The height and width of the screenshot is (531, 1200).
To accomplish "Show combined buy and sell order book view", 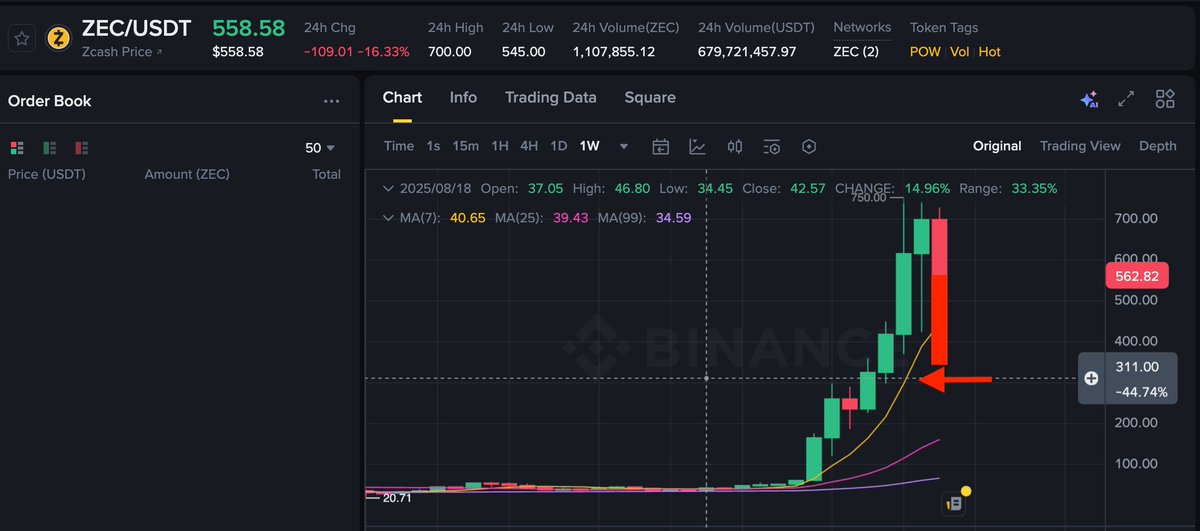I will coord(17,148).
